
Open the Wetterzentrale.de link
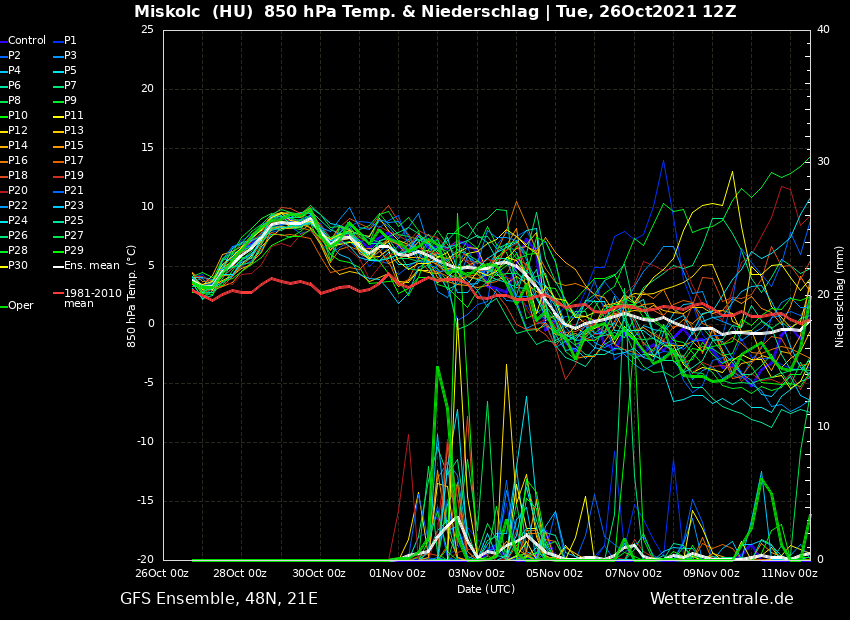tap(721, 599)
